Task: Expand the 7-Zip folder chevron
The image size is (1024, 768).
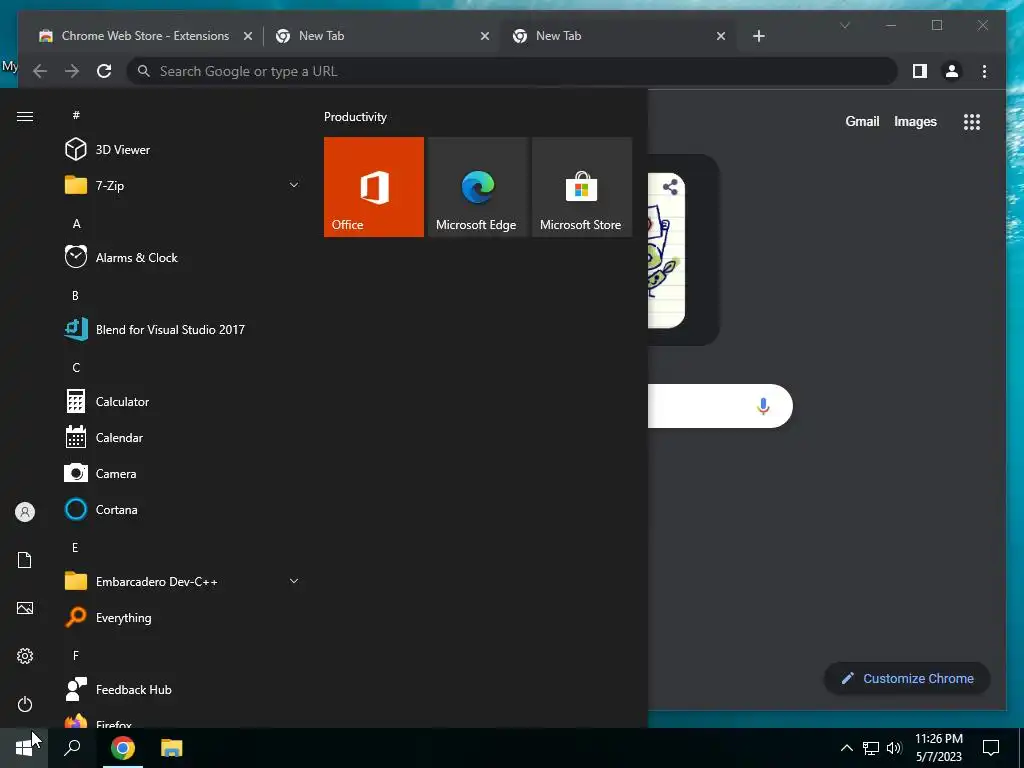Action: click(294, 185)
